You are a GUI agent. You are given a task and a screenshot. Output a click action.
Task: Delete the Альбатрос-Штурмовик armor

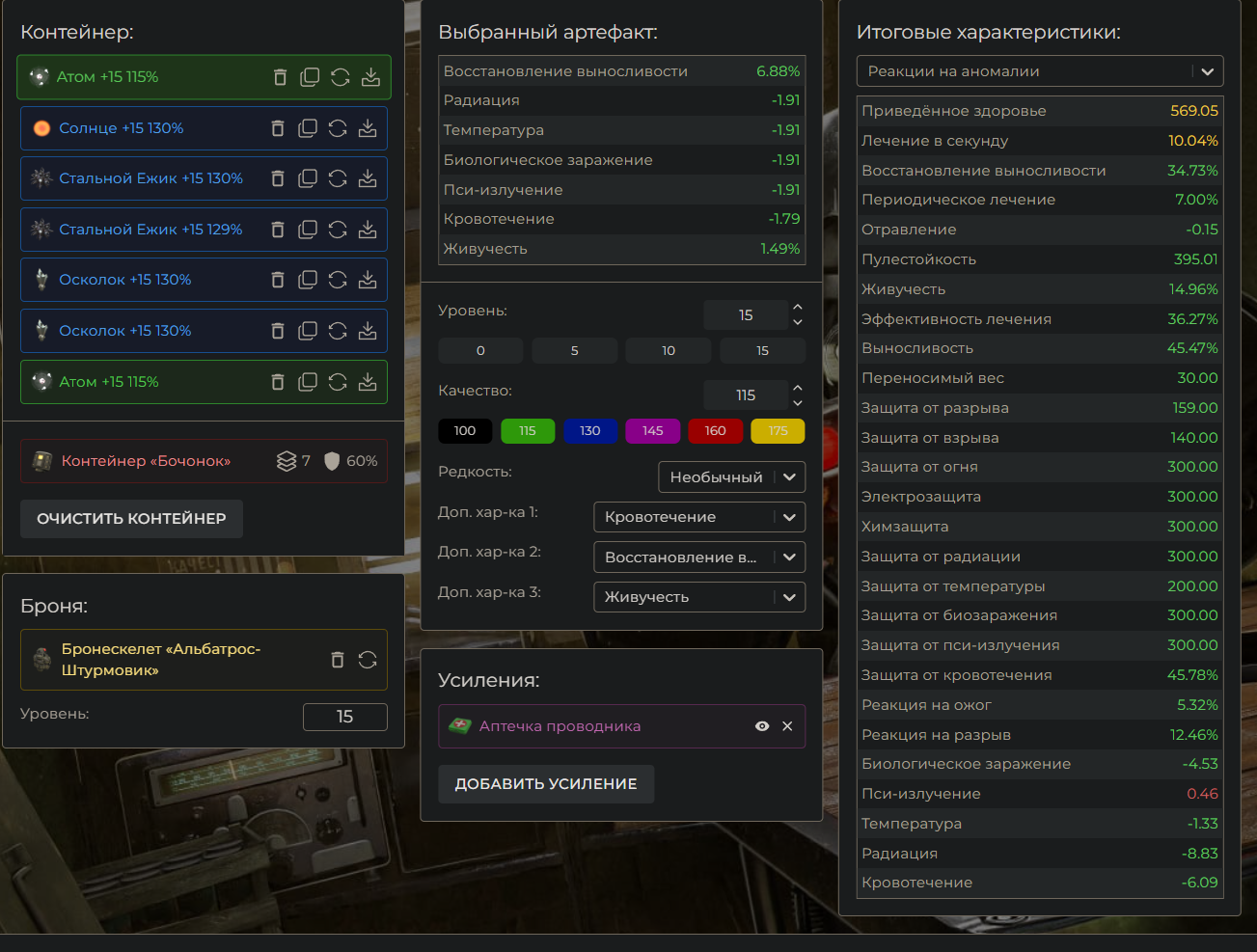(337, 660)
